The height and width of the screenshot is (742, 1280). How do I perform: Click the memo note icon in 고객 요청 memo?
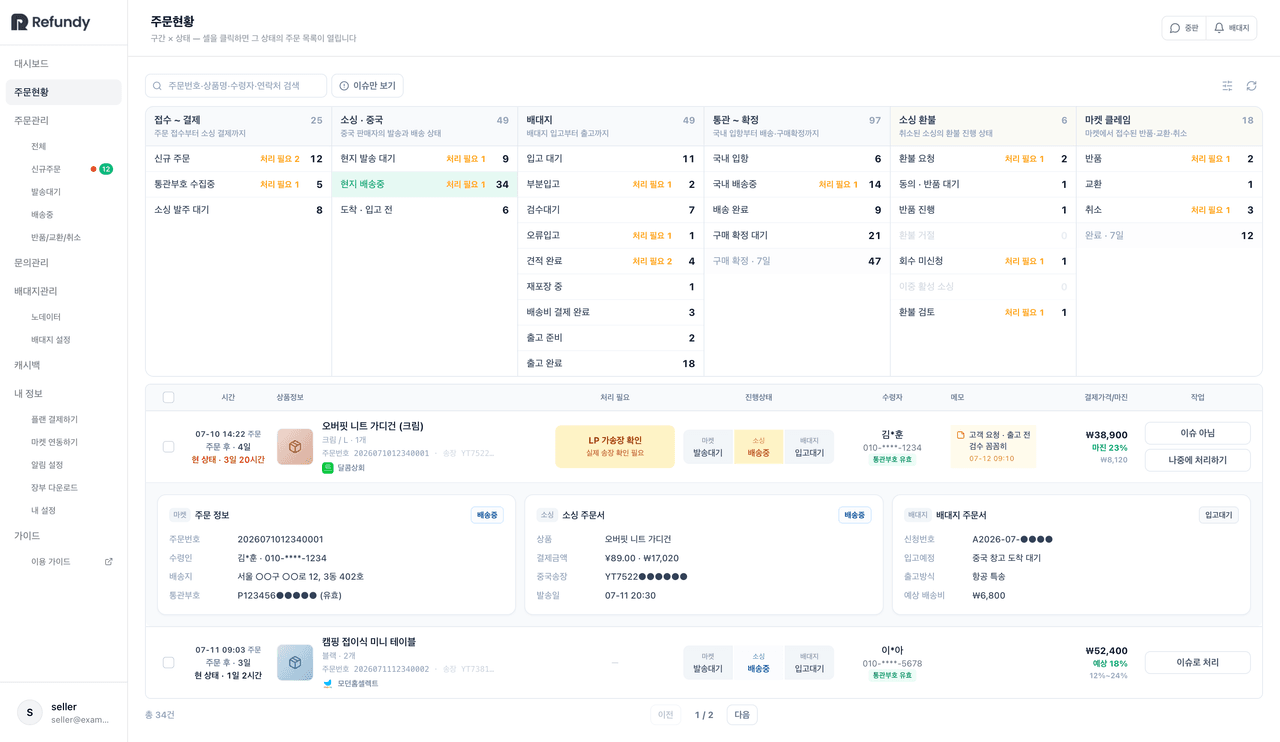coord(961,435)
